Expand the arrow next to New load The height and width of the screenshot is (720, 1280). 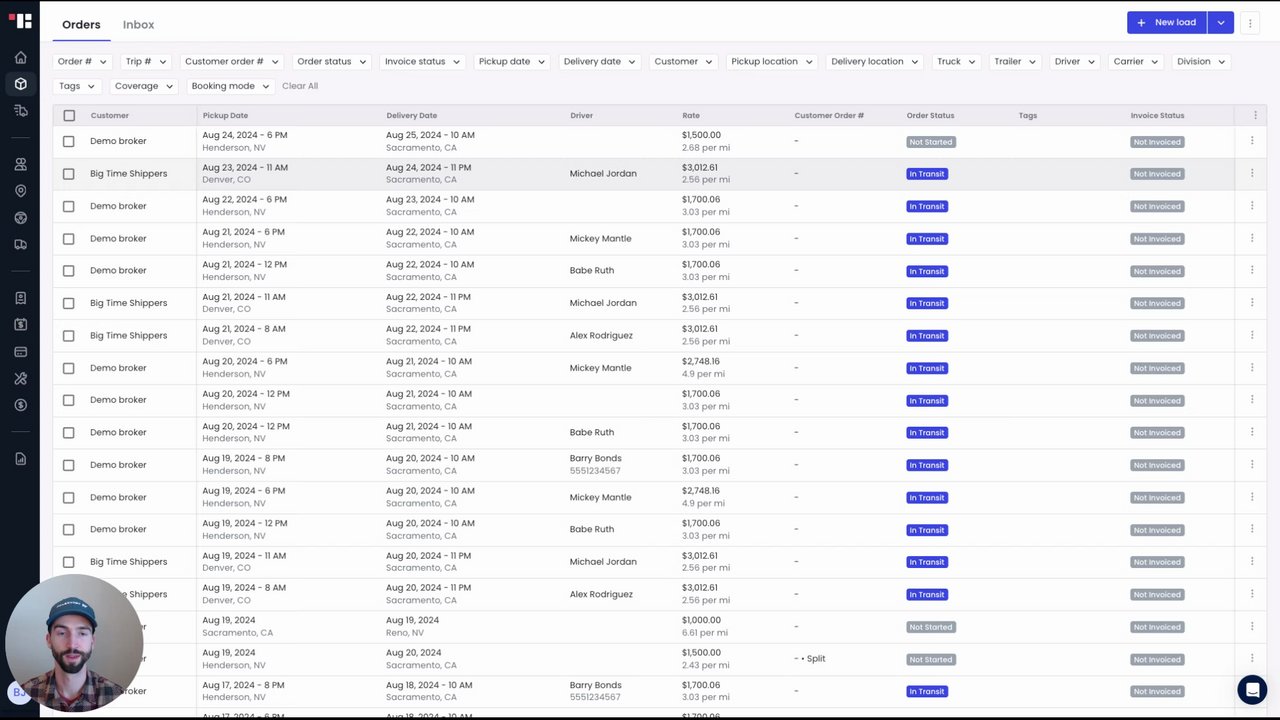1220,23
